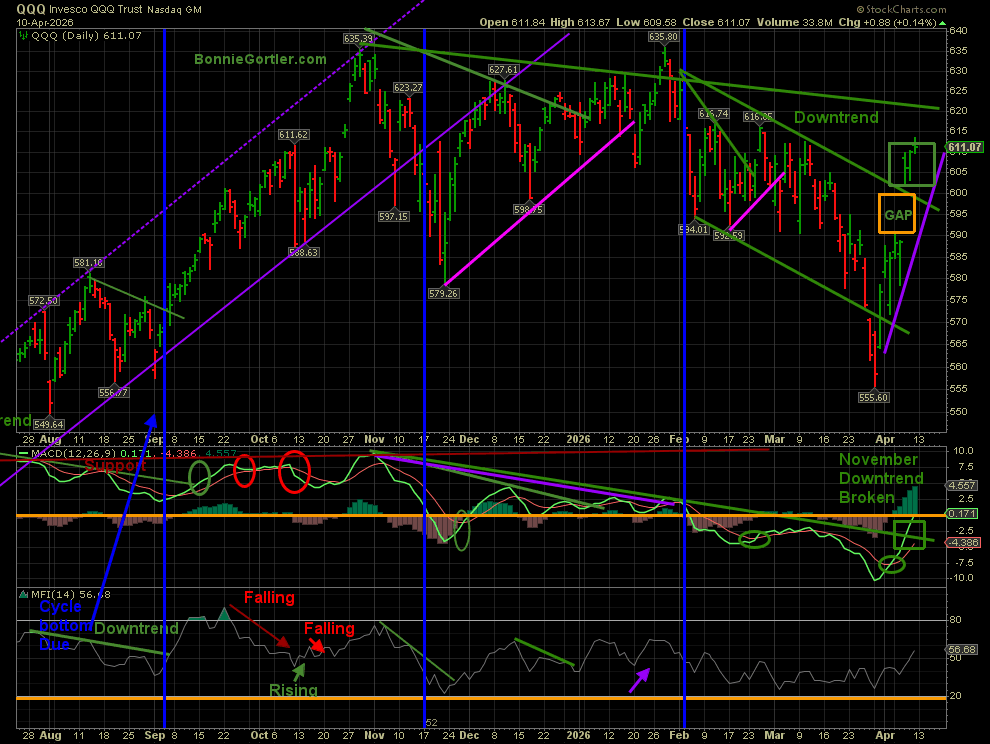Click the 555.60 price low label

[x=875, y=397]
